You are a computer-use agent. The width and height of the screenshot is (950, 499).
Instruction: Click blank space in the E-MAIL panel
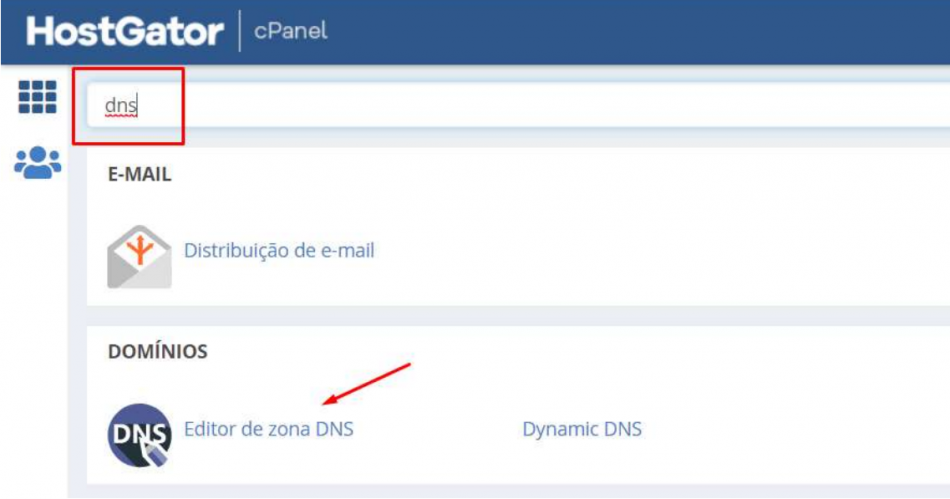(650, 250)
